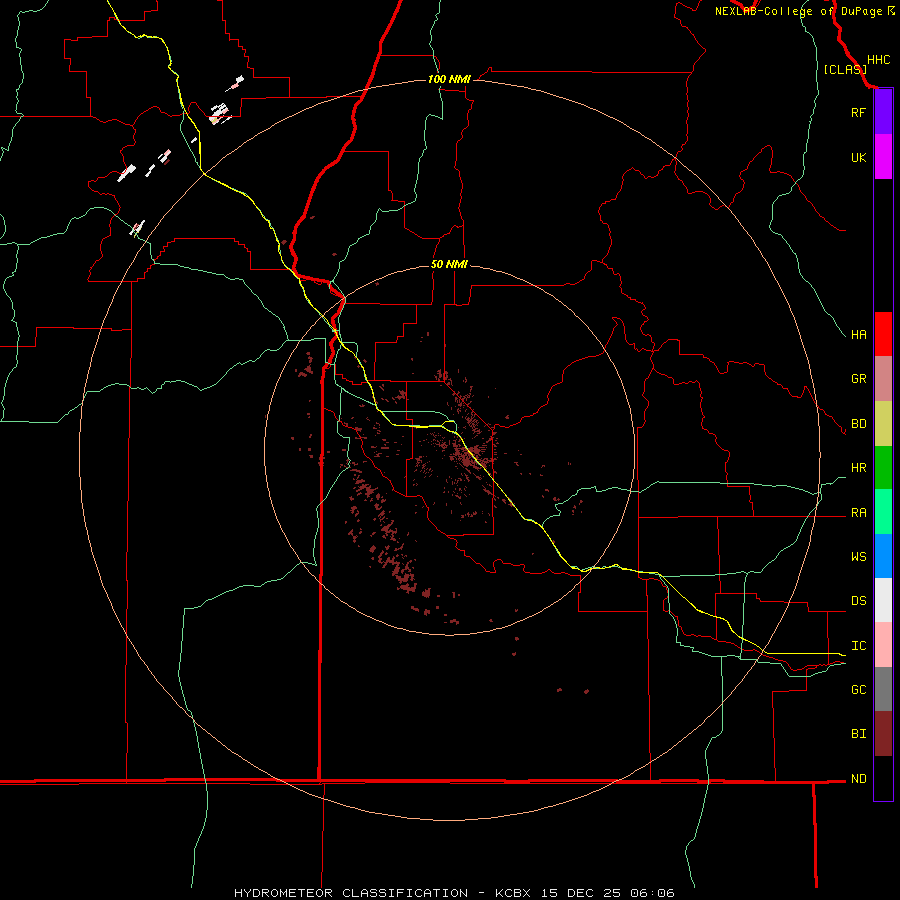This screenshot has width=900, height=900.
Task: Click the KCBX radar site identifier
Action: pos(513,893)
